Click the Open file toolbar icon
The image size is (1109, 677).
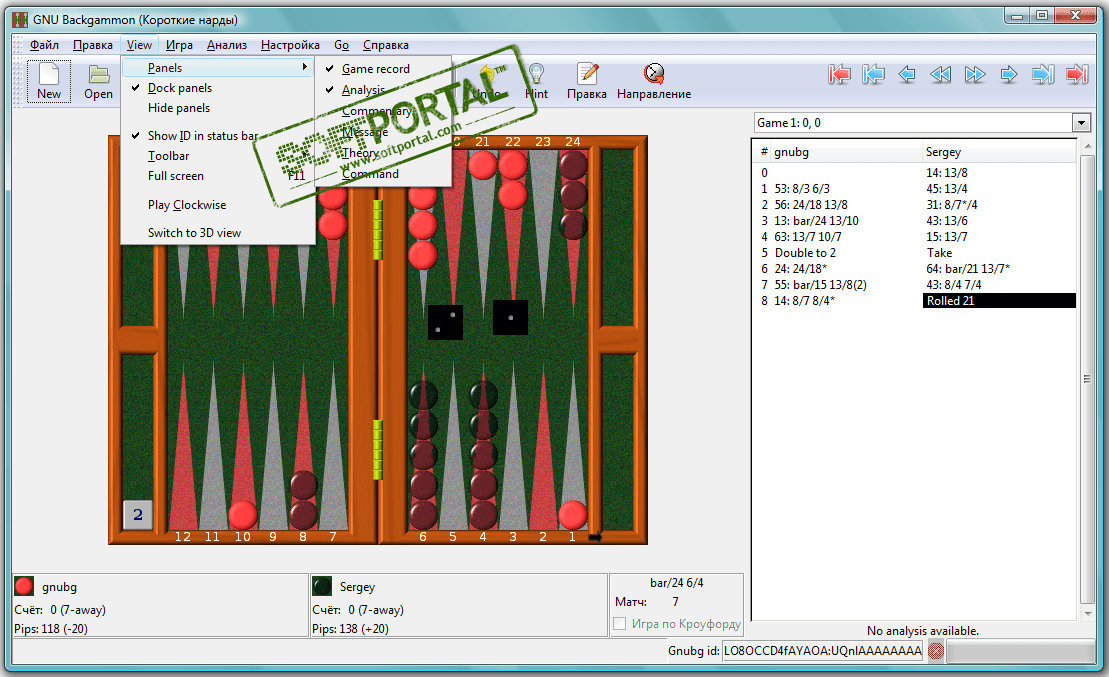click(x=98, y=81)
